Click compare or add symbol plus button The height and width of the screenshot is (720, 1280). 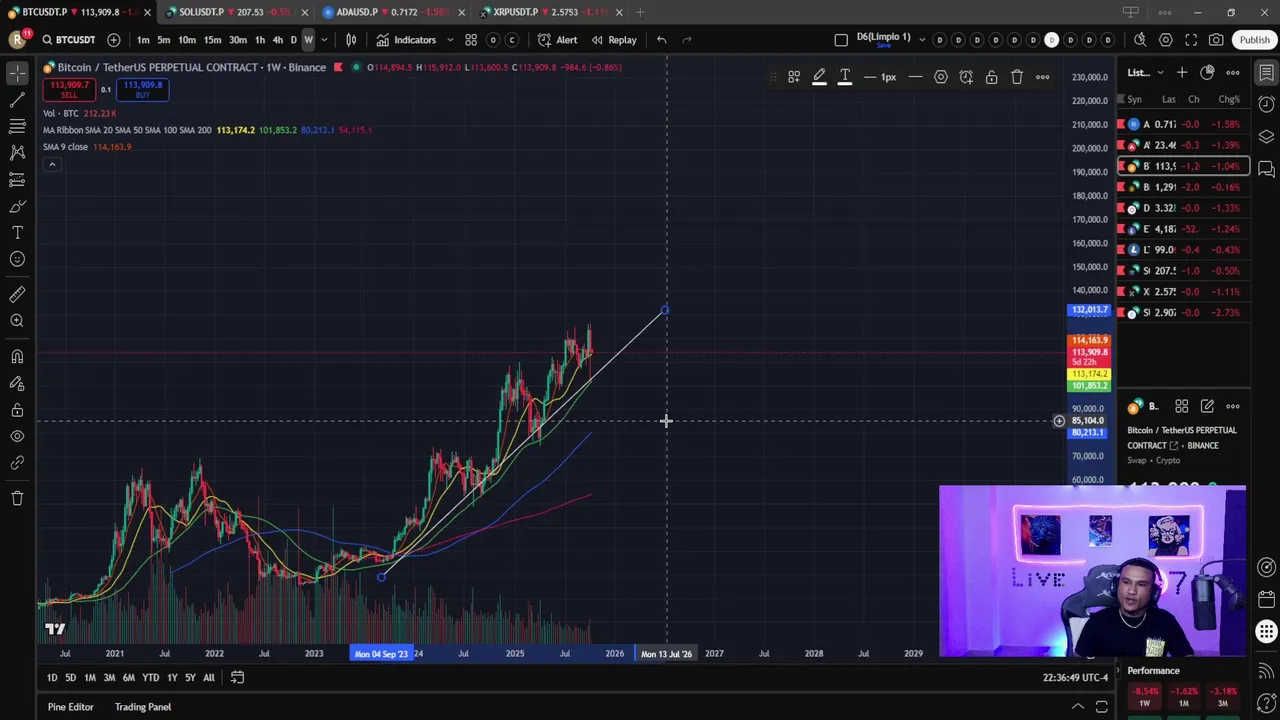pos(114,40)
